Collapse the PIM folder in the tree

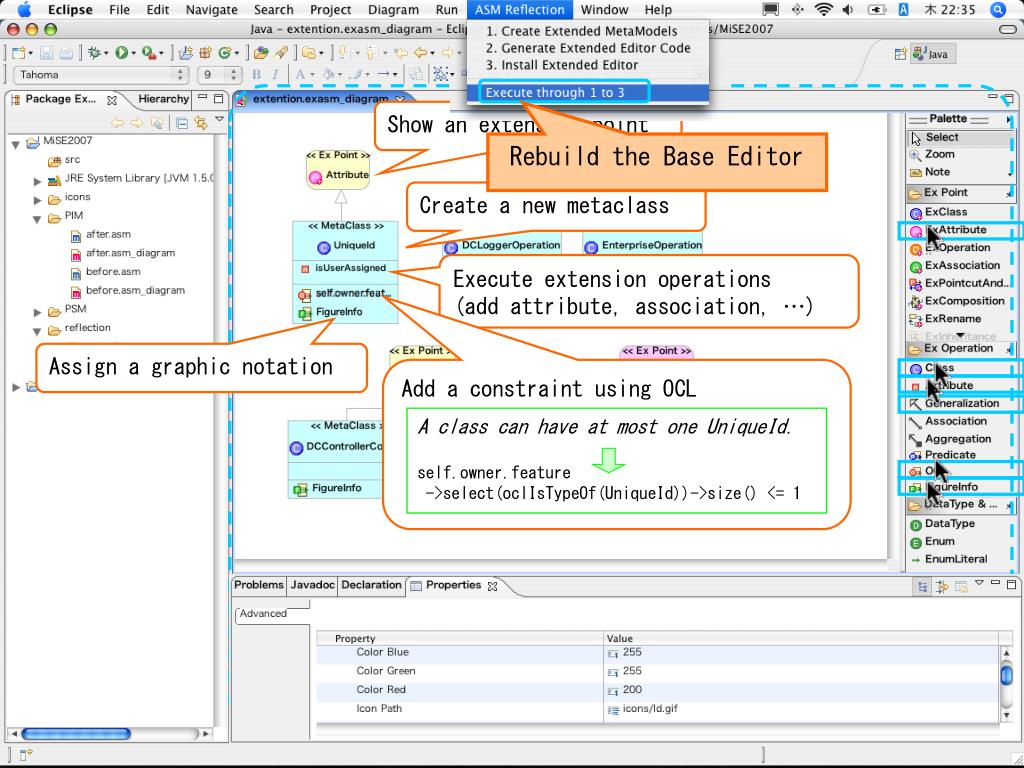(x=38, y=217)
